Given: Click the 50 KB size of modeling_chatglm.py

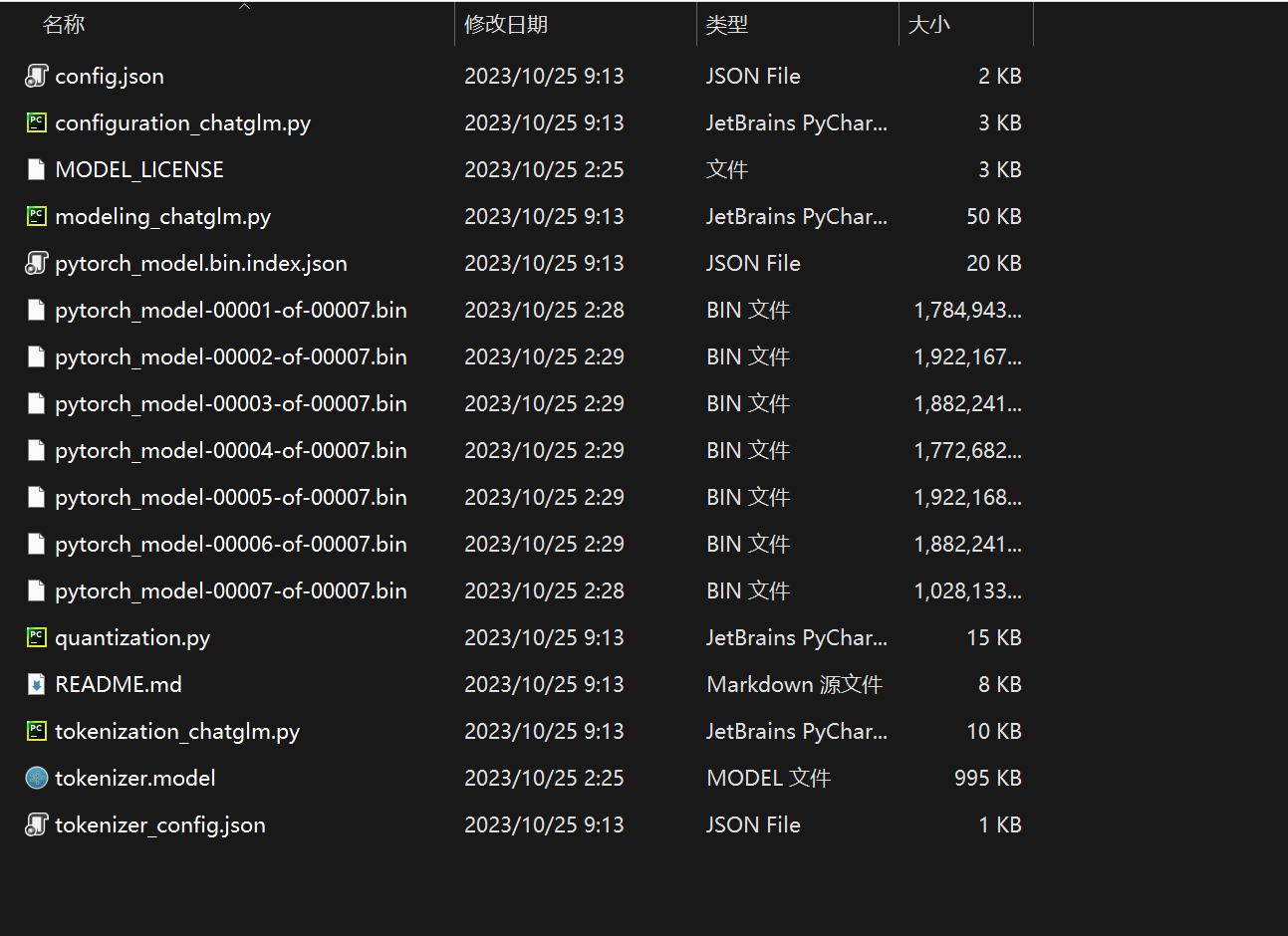Looking at the screenshot, I should [994, 216].
